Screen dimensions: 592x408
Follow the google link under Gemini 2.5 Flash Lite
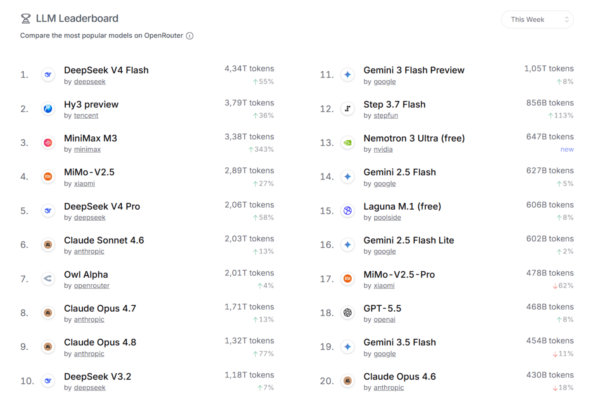tap(385, 252)
